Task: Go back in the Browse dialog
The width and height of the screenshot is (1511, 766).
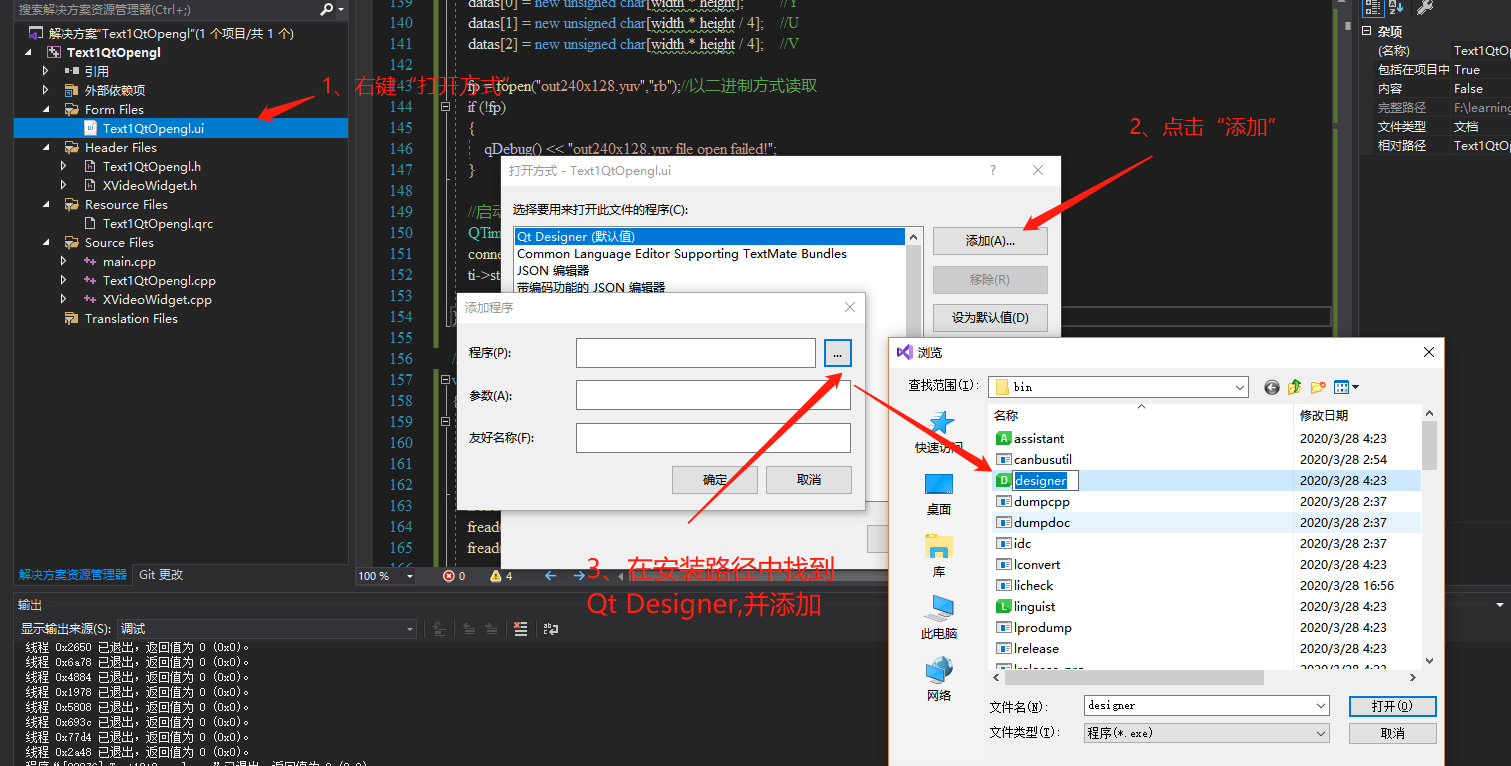Action: coord(1272,387)
